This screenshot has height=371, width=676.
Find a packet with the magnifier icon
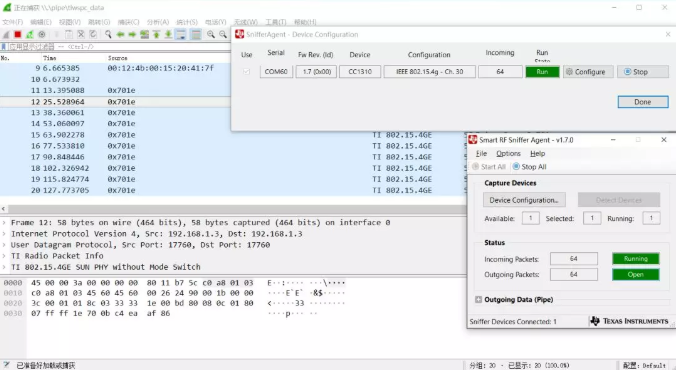(108, 34)
